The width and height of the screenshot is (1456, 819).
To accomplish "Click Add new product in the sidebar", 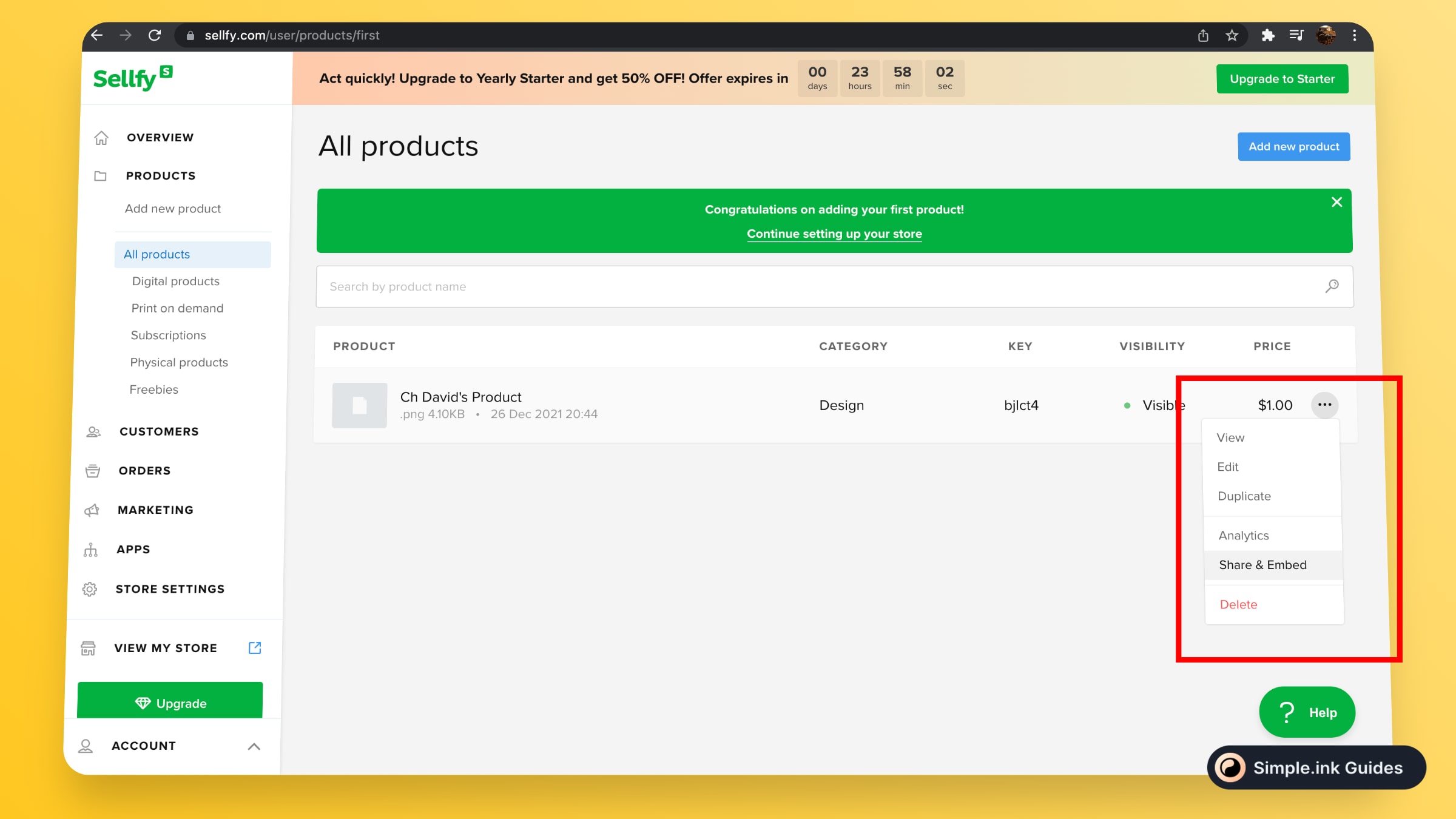I will pyautogui.click(x=173, y=209).
